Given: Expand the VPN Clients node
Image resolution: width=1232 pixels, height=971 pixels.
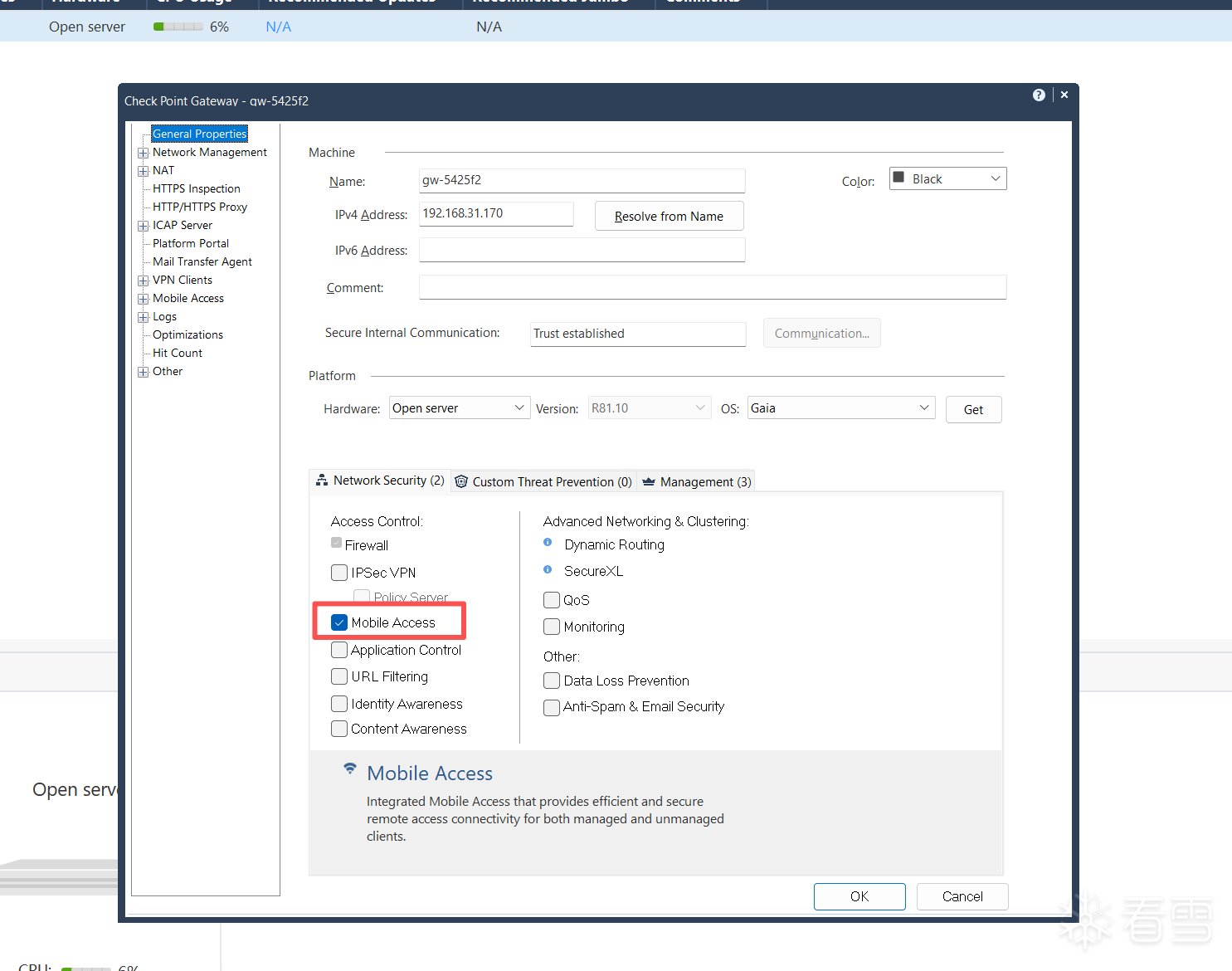Looking at the screenshot, I should 143,281.
